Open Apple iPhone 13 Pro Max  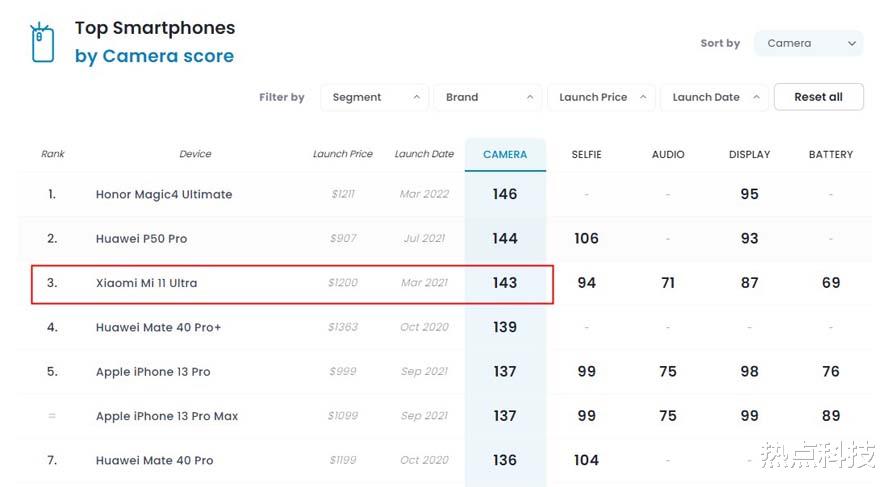point(167,416)
